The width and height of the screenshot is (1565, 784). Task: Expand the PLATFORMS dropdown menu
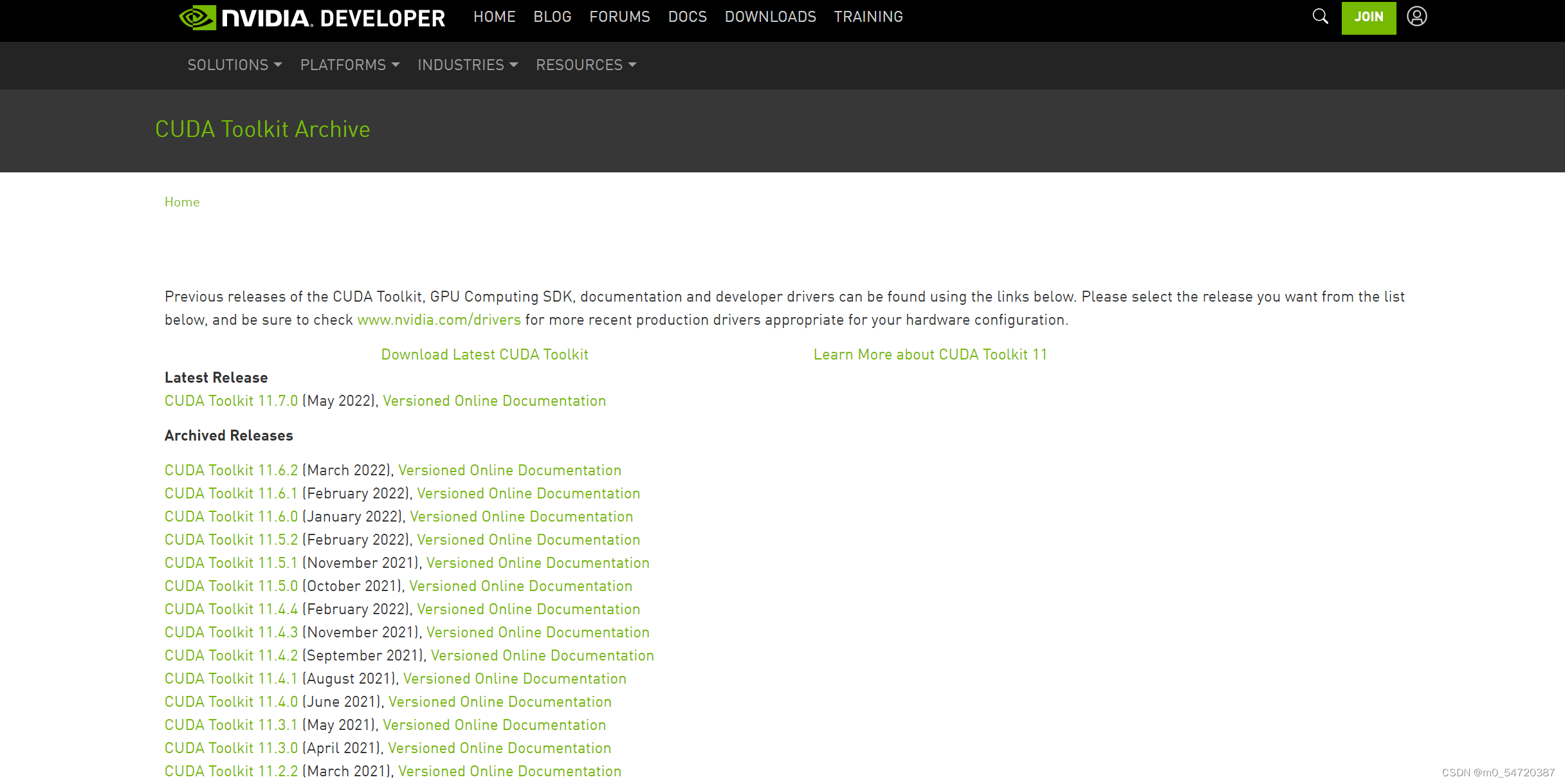pyautogui.click(x=350, y=65)
